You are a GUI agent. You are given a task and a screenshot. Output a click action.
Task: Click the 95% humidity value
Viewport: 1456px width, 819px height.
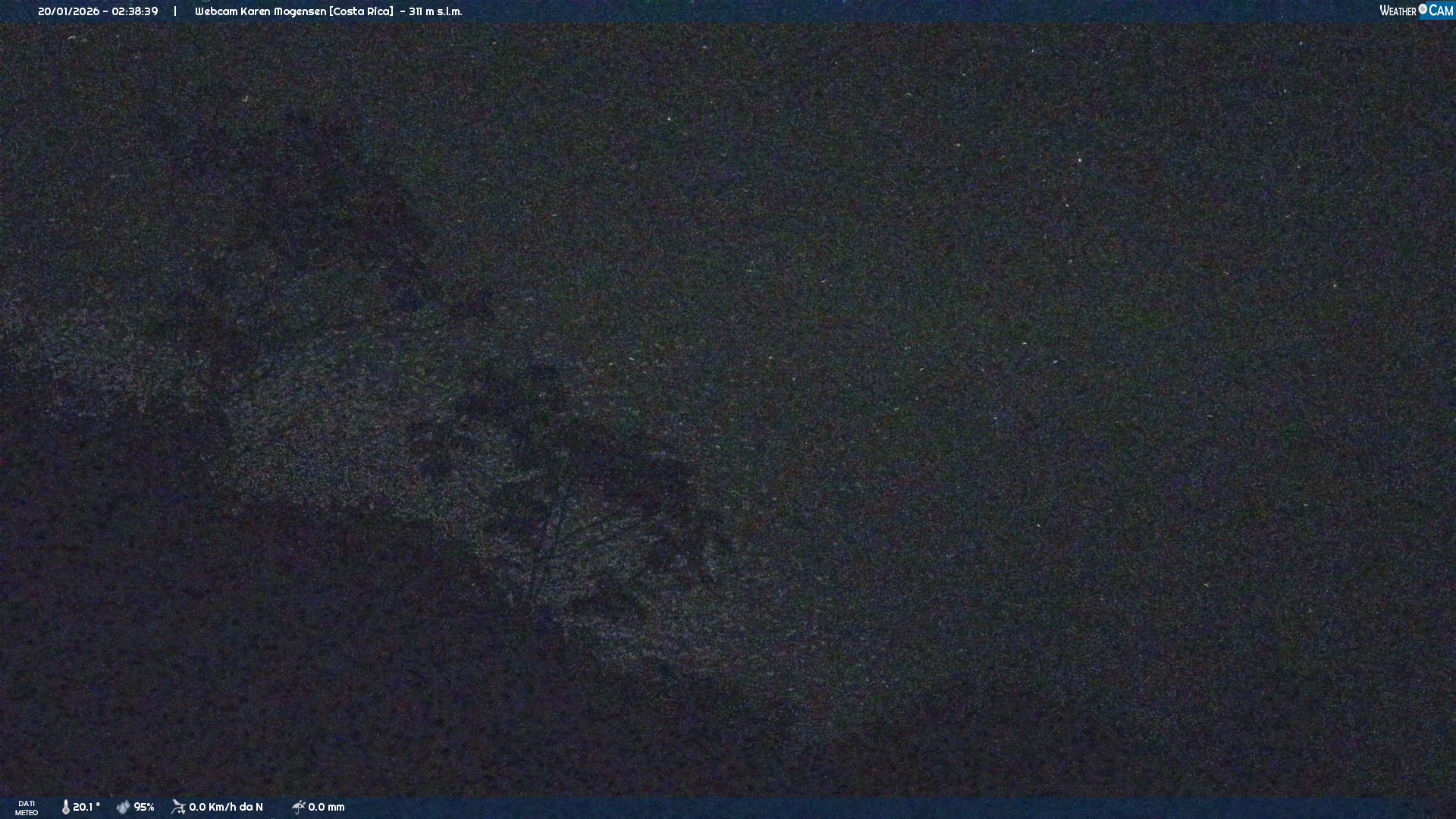(144, 807)
